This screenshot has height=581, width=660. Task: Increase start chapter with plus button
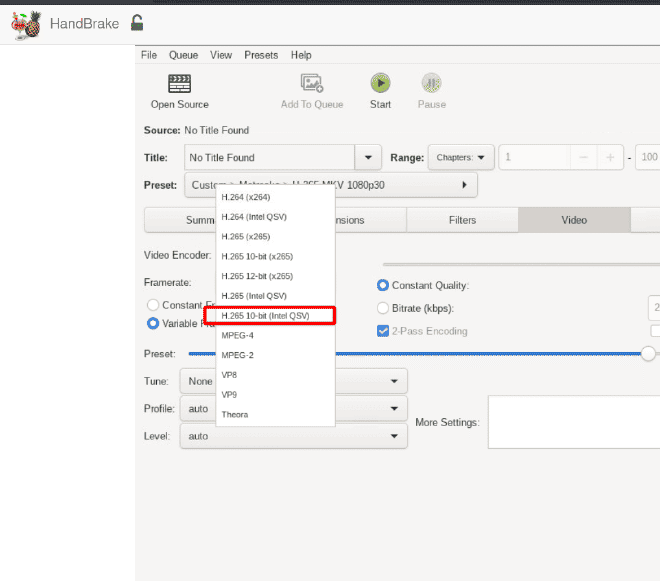pos(610,157)
